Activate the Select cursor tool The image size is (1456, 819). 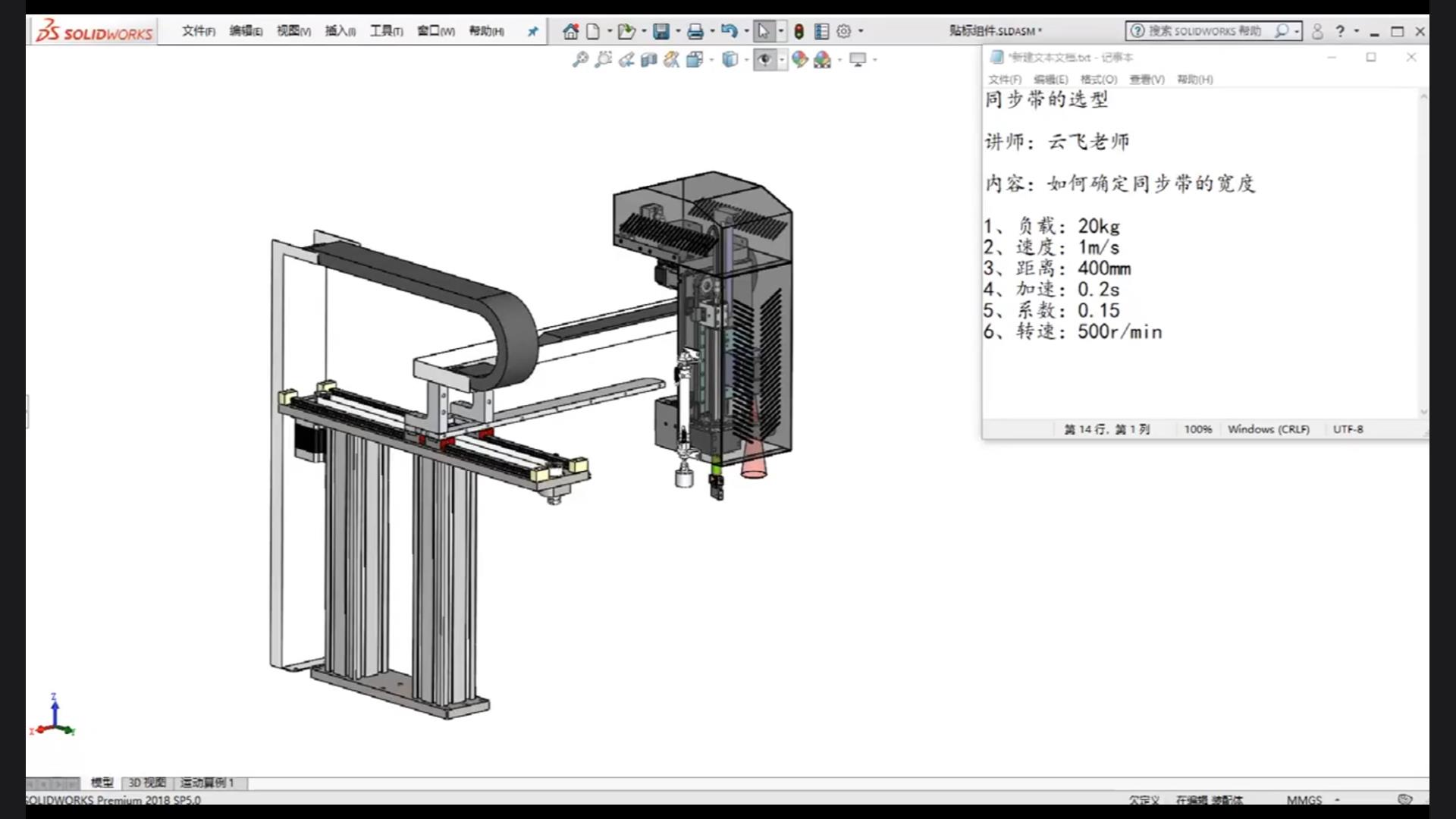click(763, 31)
